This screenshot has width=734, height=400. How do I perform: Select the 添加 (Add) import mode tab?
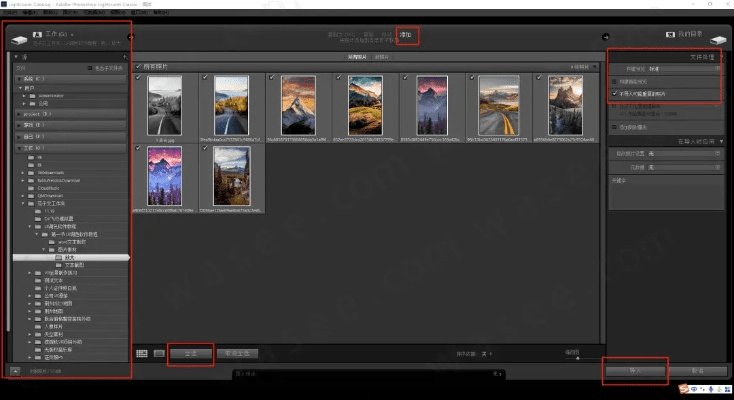pos(405,35)
